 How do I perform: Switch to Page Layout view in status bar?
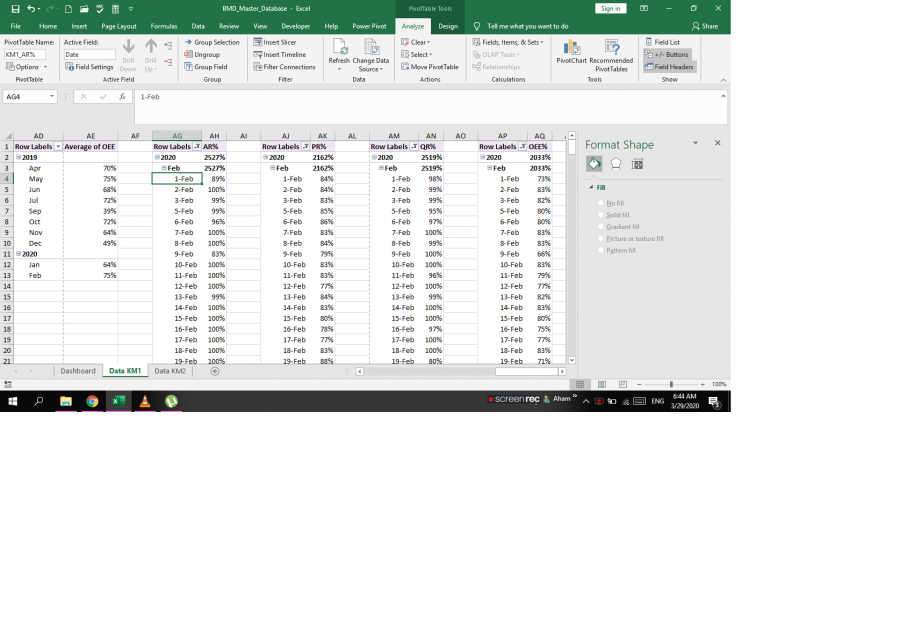(x=602, y=384)
